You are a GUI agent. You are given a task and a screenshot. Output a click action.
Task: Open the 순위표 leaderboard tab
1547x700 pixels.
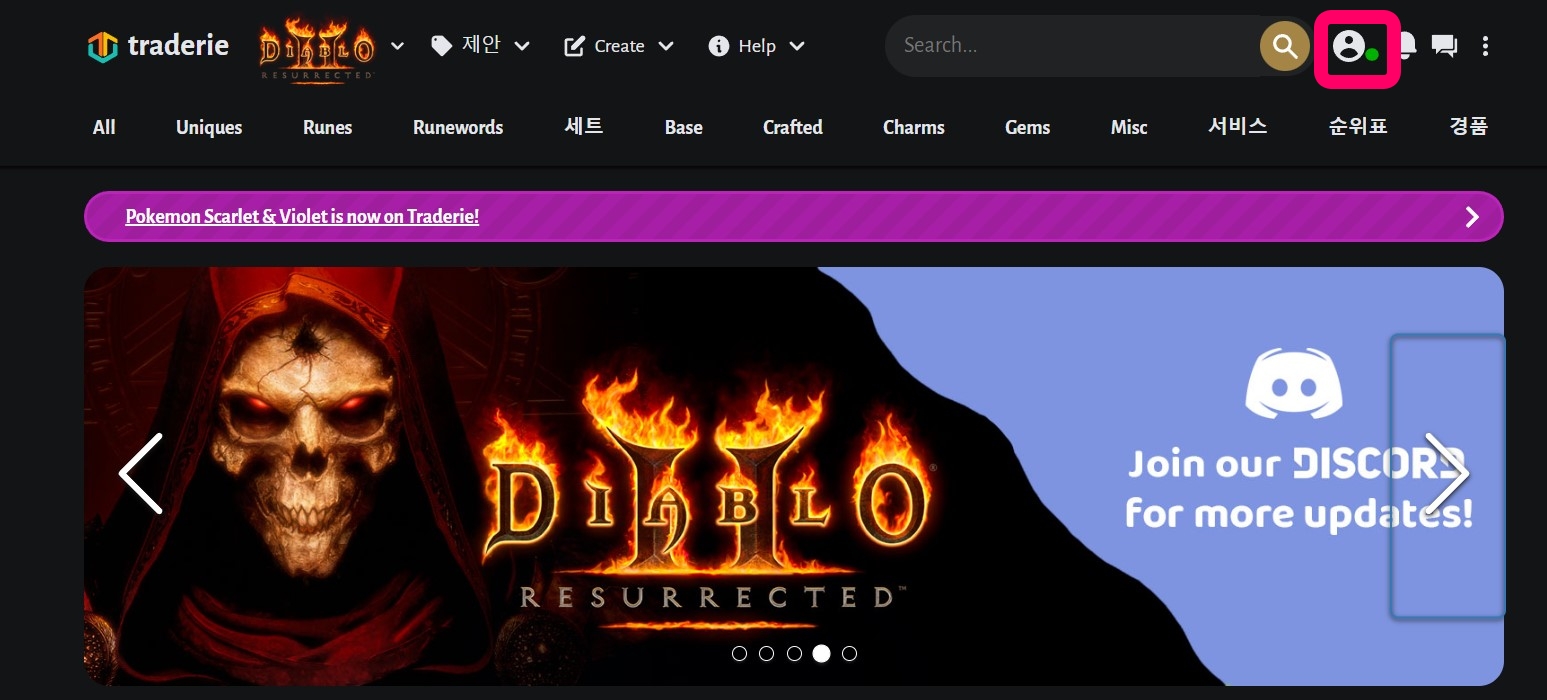click(x=1358, y=126)
